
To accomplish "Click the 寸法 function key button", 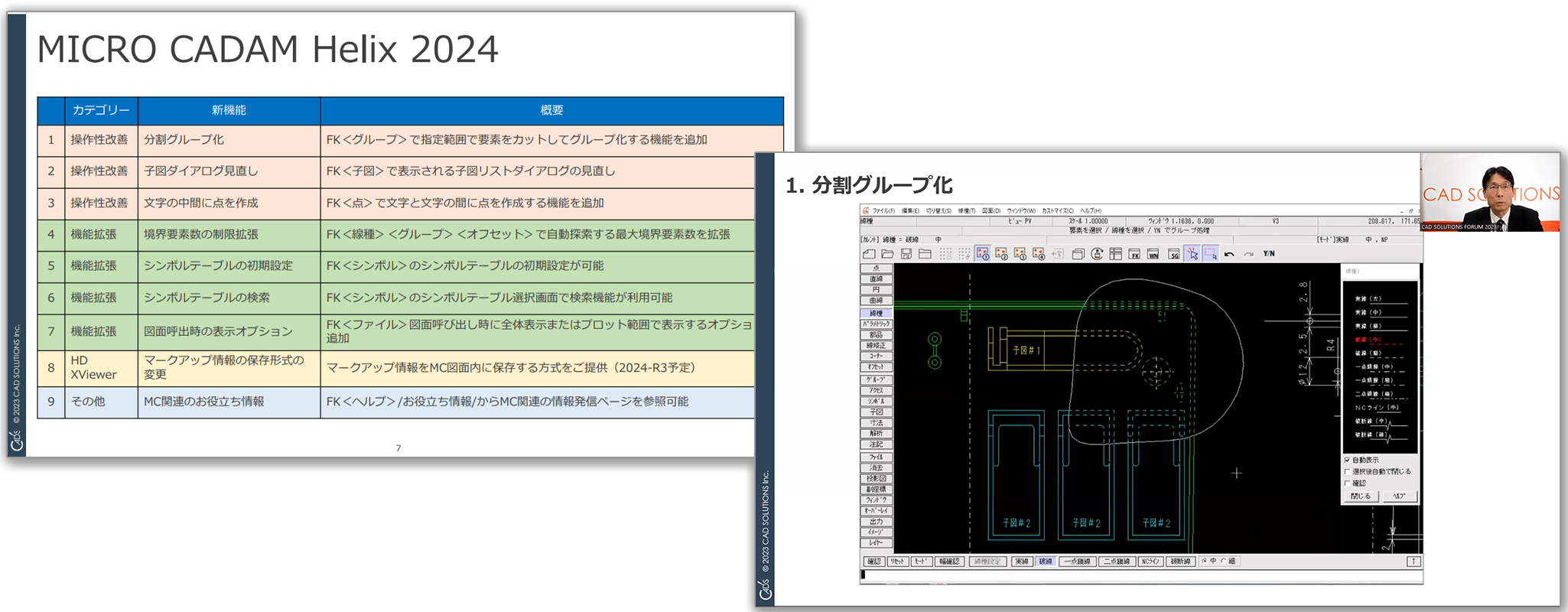I will pos(877,422).
